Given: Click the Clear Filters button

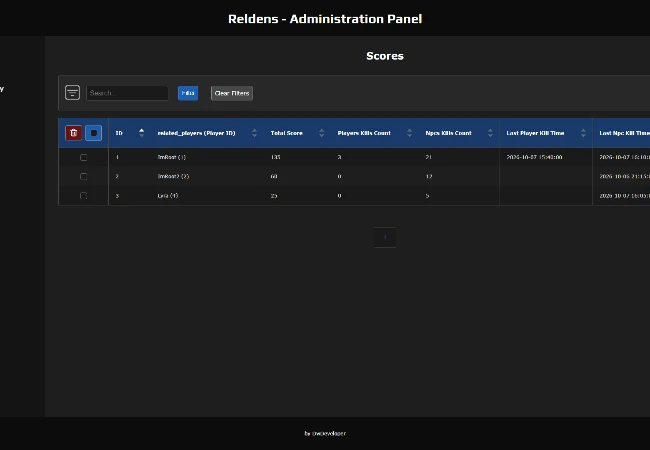Looking at the screenshot, I should click(232, 93).
